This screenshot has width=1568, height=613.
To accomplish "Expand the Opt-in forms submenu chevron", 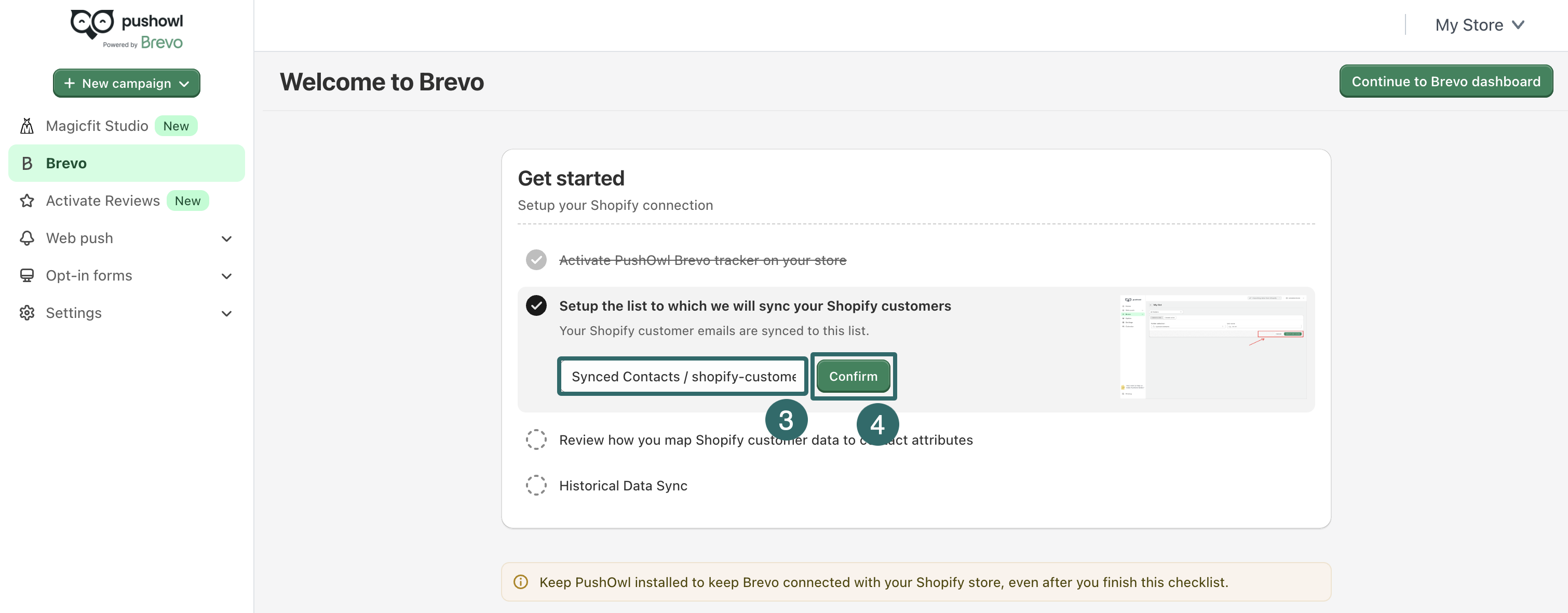I will (226, 276).
